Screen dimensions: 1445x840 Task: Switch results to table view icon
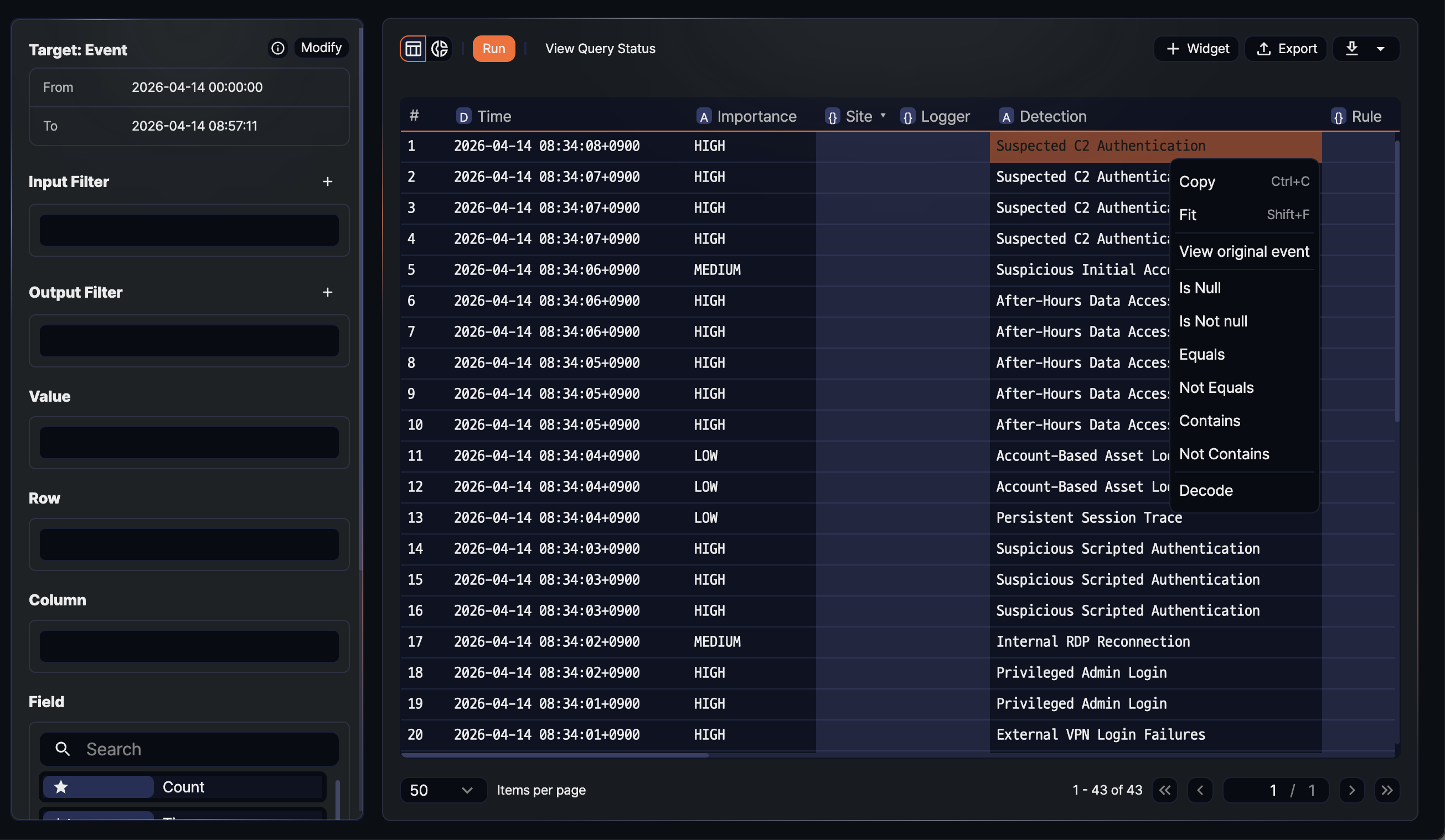pos(412,48)
